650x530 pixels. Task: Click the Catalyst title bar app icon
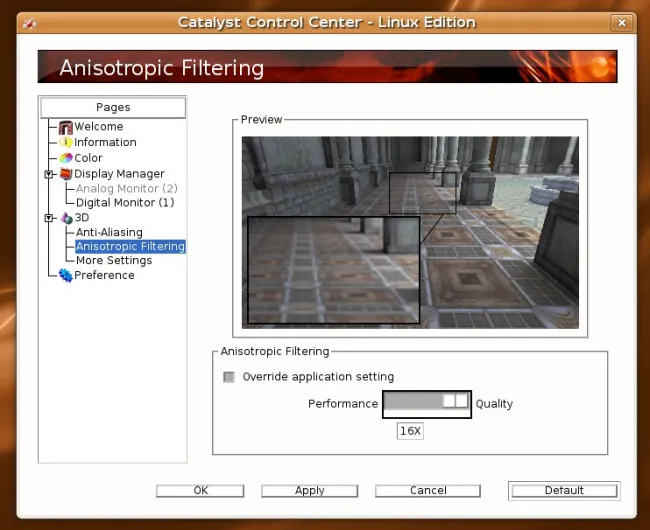pyautogui.click(x=29, y=23)
